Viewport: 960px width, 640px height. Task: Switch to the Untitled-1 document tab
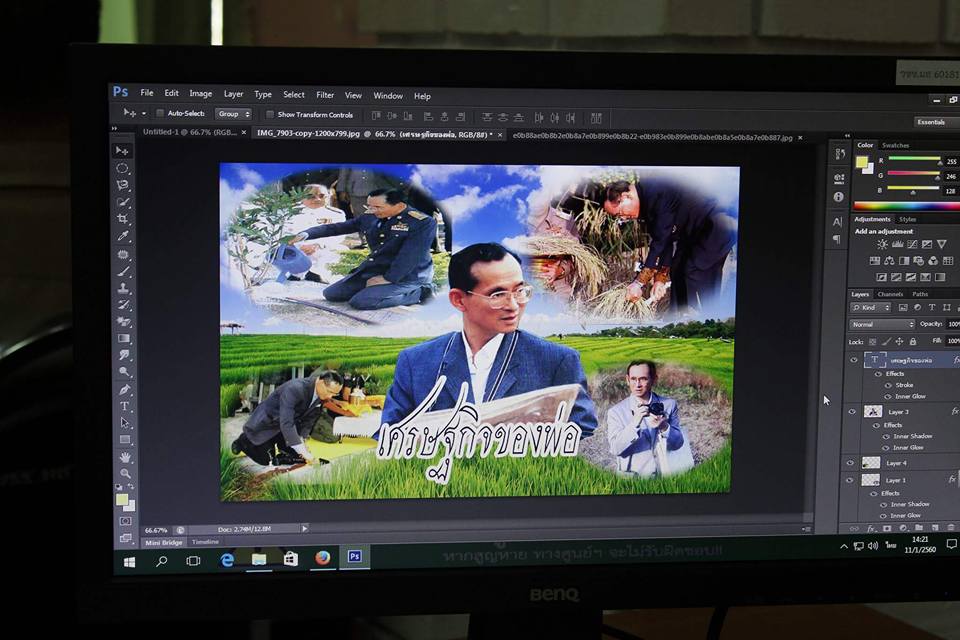[x=188, y=132]
